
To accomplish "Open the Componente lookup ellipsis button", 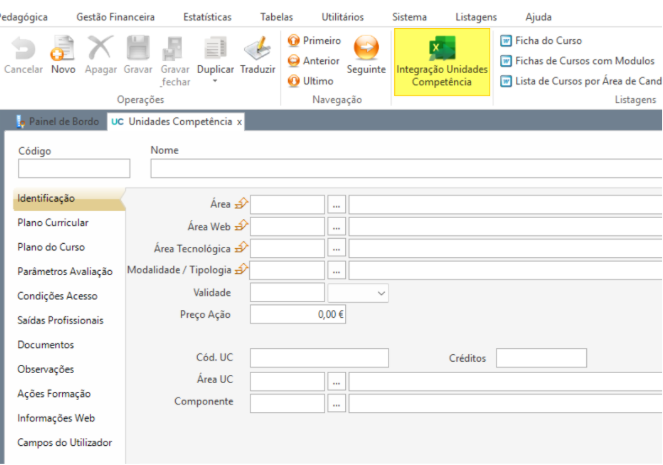I will point(337,404).
